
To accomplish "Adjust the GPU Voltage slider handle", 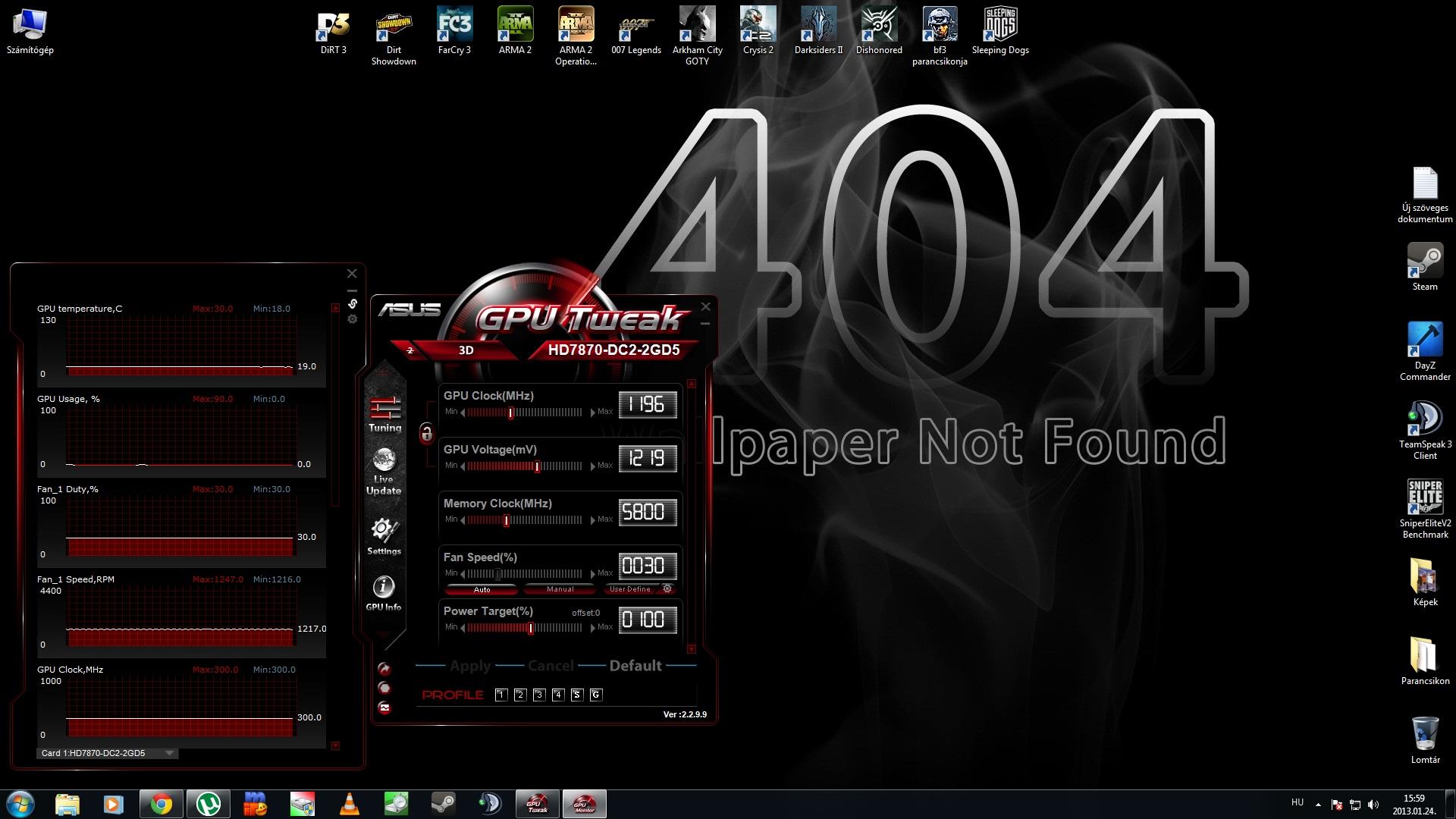I will 537,466.
